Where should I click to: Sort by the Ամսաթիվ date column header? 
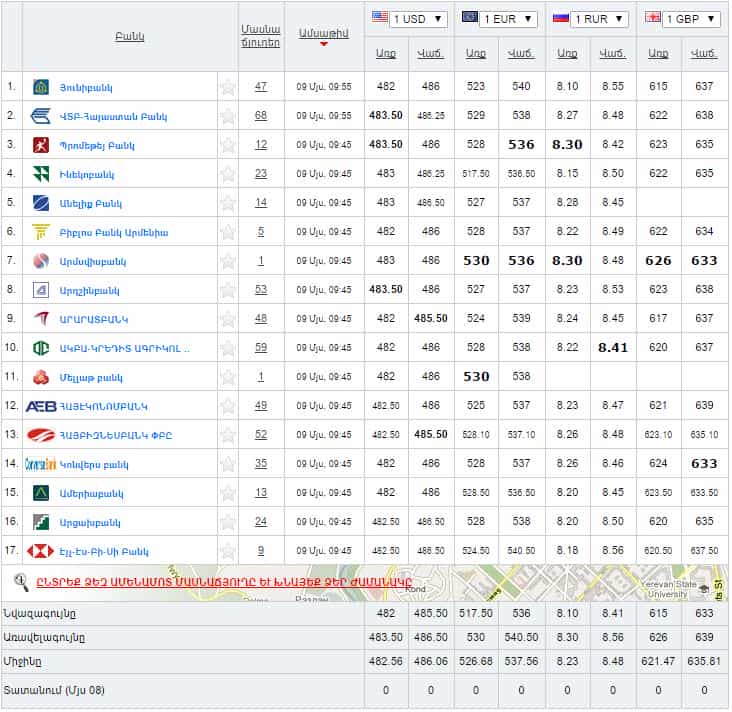click(x=323, y=35)
